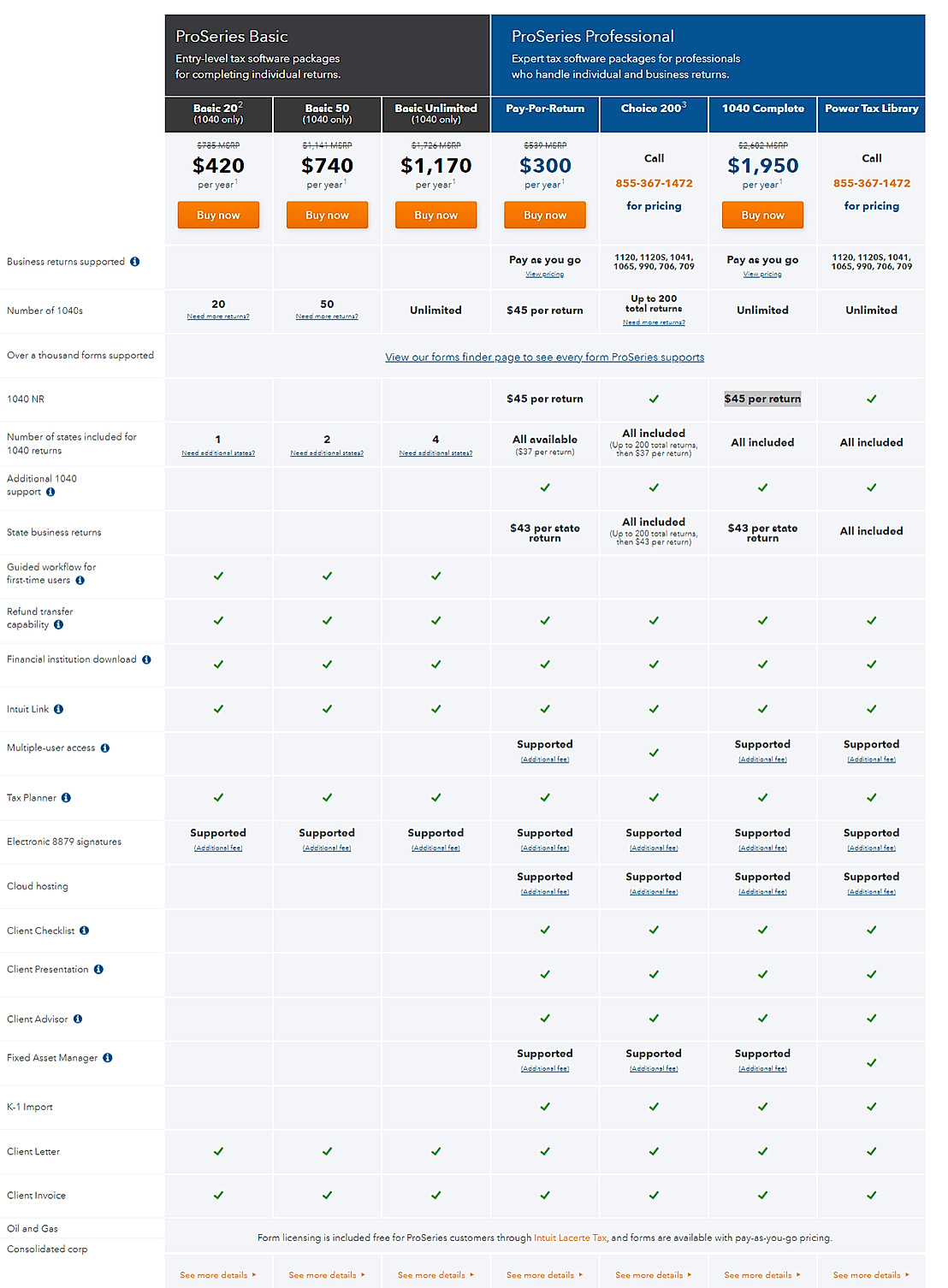Open info tooltip for Fixed Asset Manager
Screen dimensions: 948x1288
click(107, 1057)
